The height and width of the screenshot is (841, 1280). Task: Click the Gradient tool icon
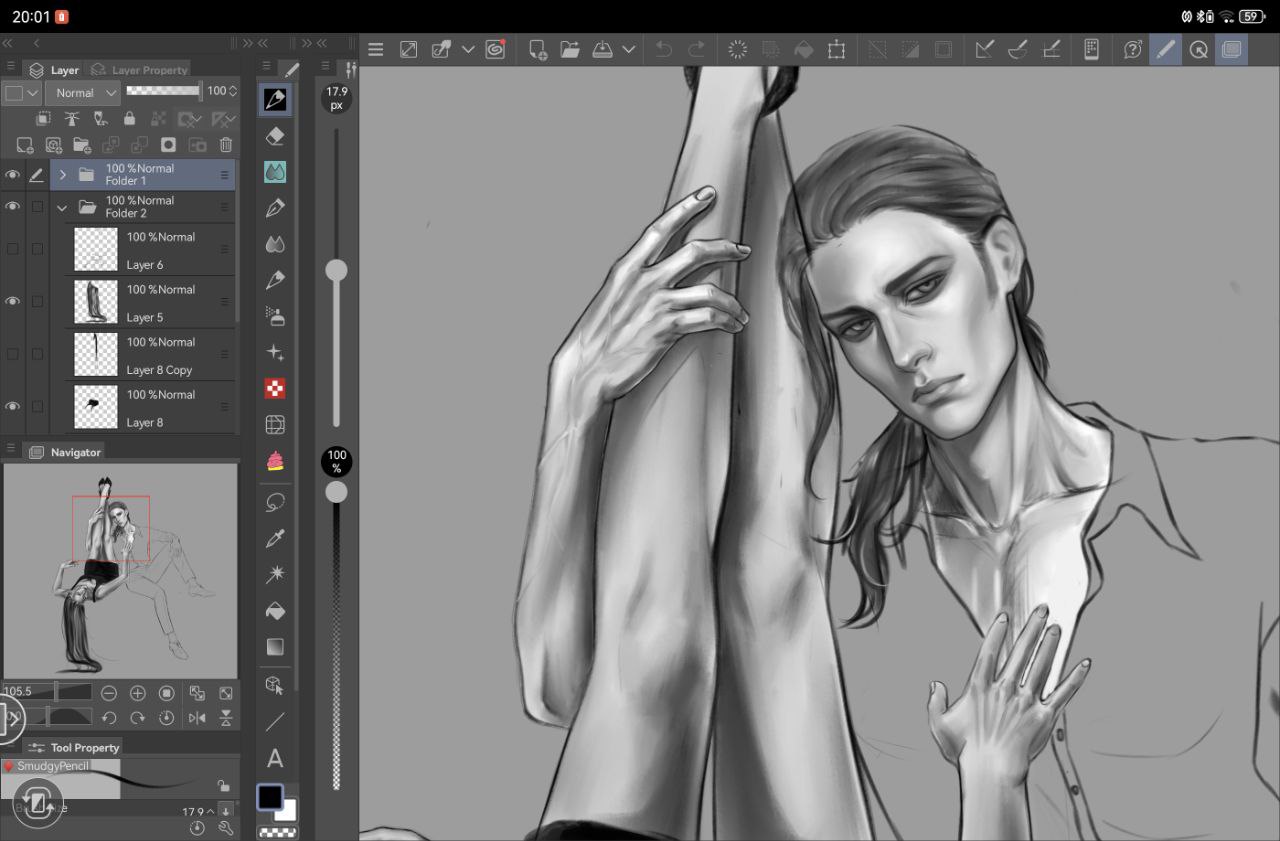point(275,647)
